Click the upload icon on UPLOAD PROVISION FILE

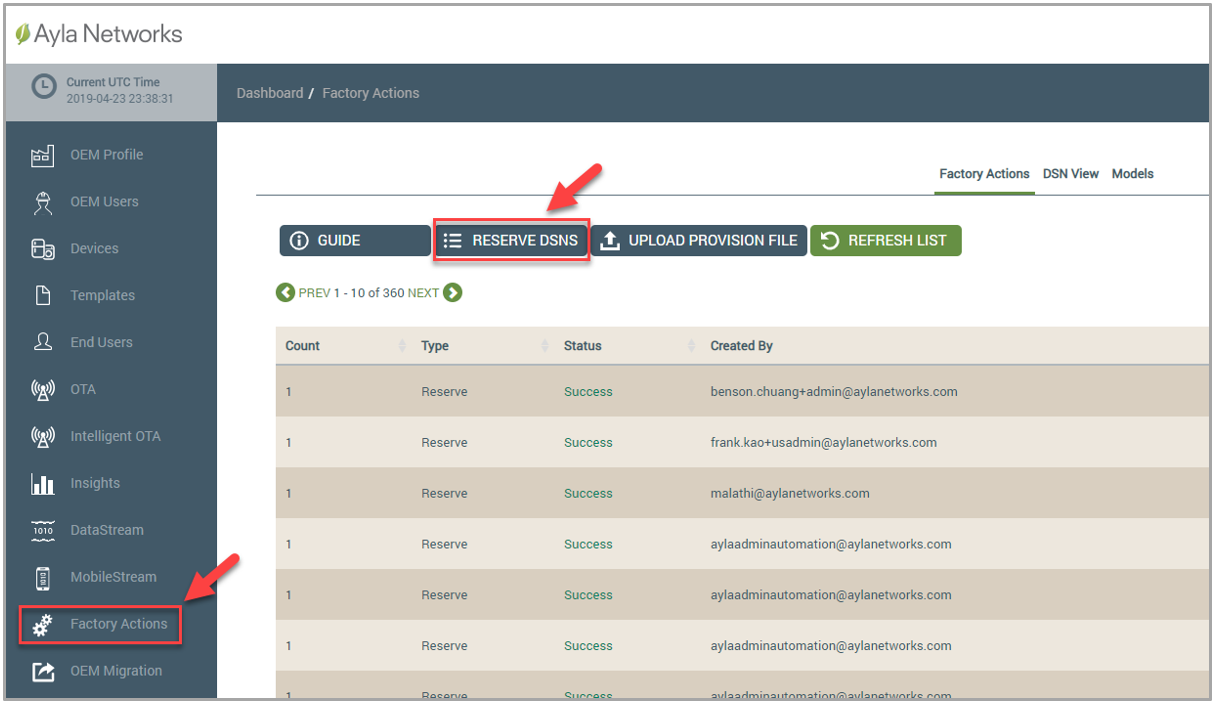[x=611, y=241]
